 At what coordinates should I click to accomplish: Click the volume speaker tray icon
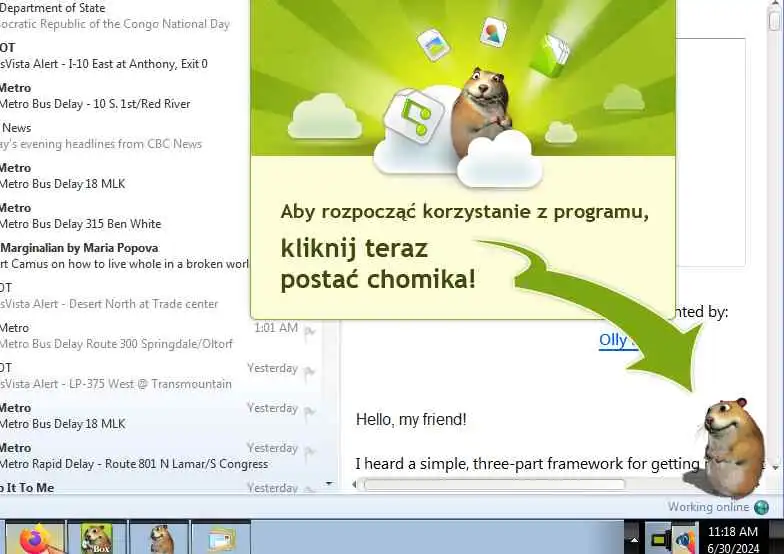pyautogui.click(x=684, y=540)
